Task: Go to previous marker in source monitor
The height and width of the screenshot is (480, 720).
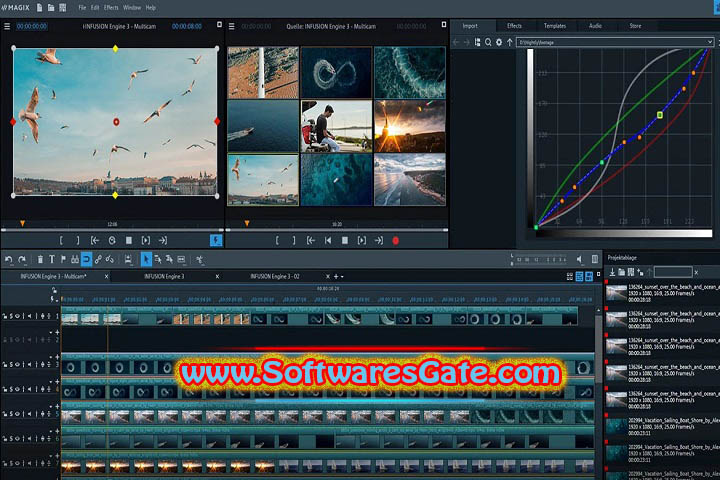Action: pyautogui.click(x=328, y=240)
